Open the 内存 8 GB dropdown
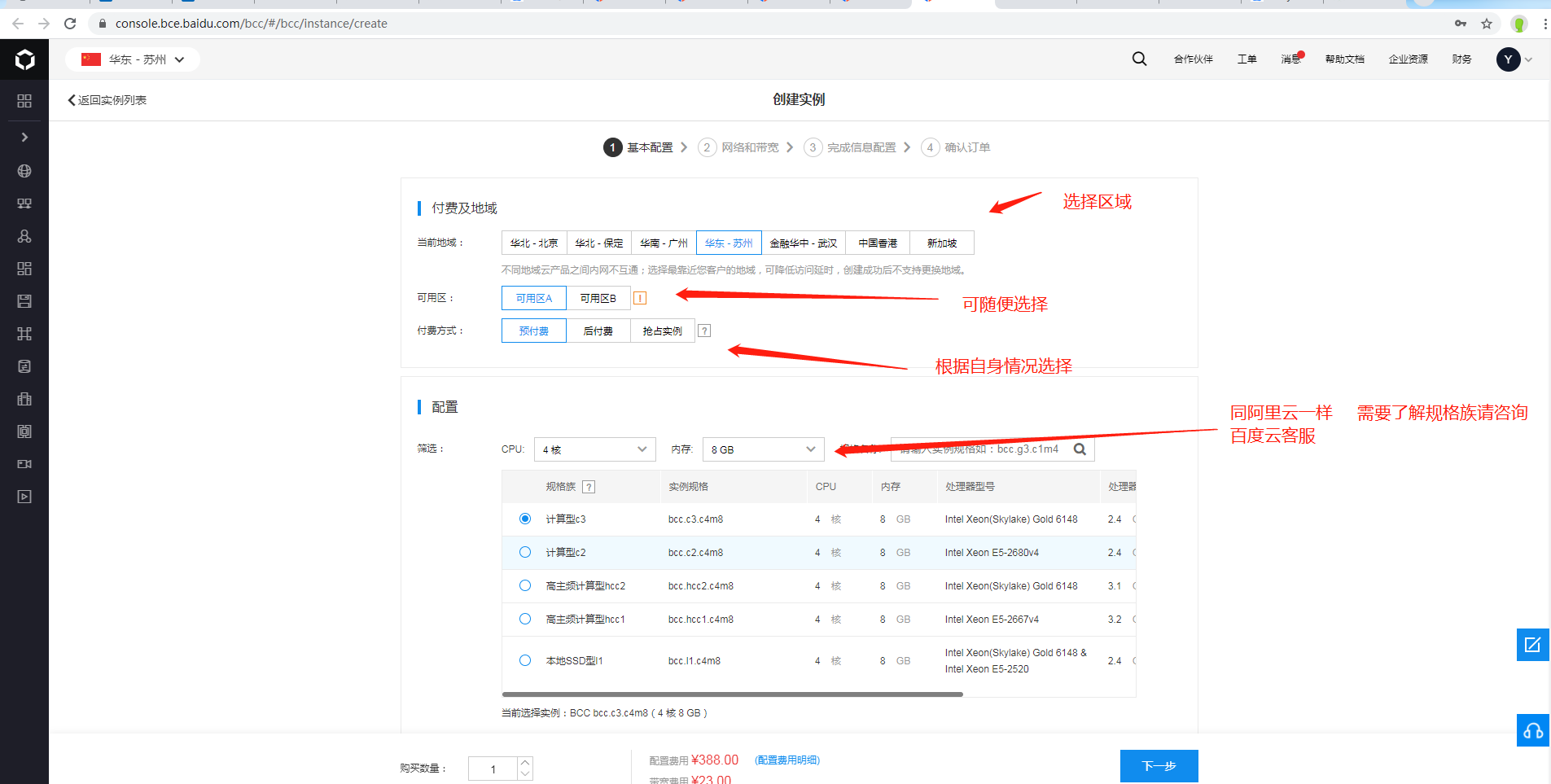The width and height of the screenshot is (1551, 784). click(x=764, y=449)
